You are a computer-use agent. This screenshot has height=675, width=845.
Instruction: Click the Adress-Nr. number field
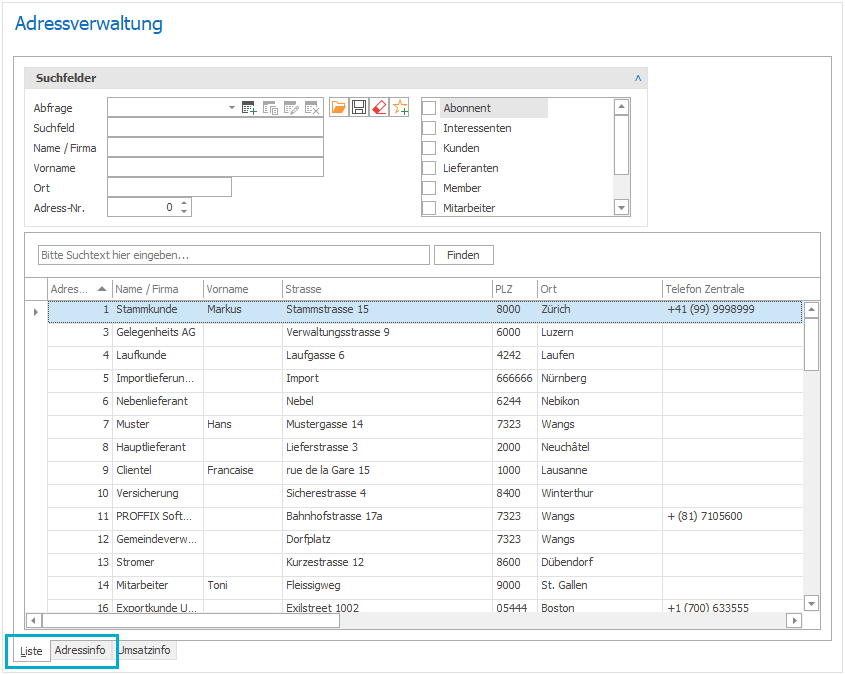(143, 207)
